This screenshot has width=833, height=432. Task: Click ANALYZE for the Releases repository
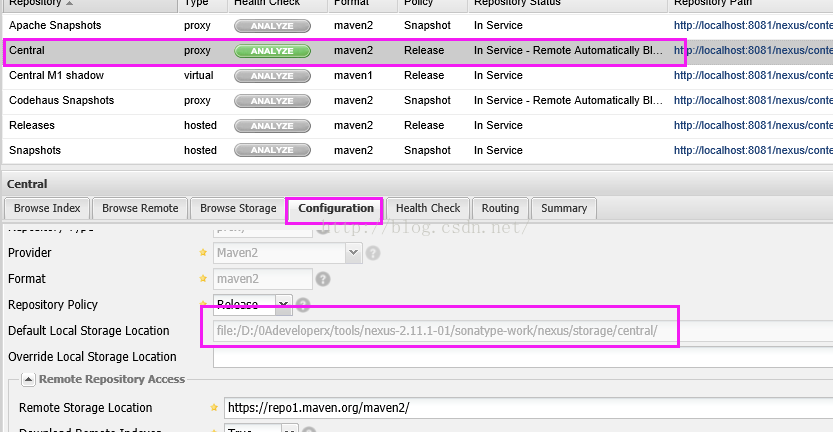tap(272, 126)
